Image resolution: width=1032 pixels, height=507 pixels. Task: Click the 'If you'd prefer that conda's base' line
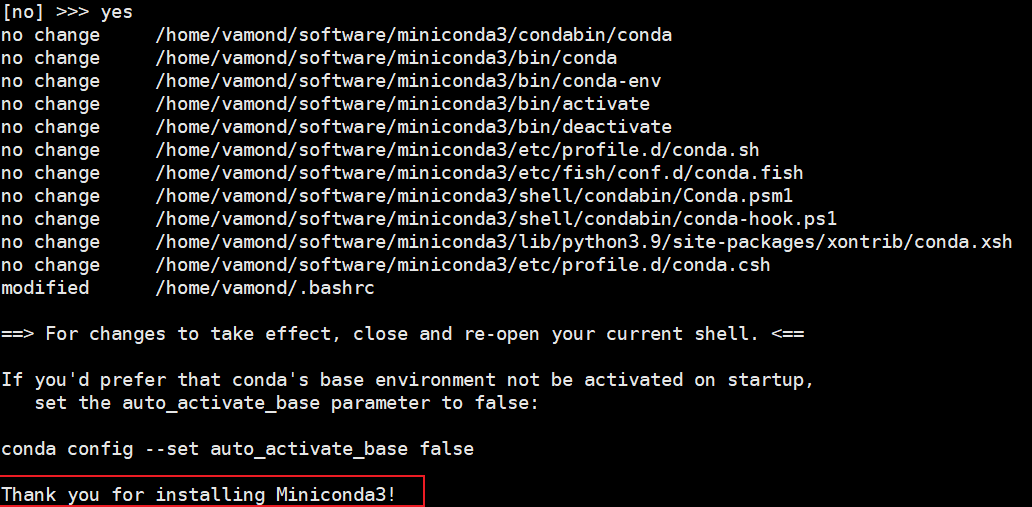click(x=407, y=381)
